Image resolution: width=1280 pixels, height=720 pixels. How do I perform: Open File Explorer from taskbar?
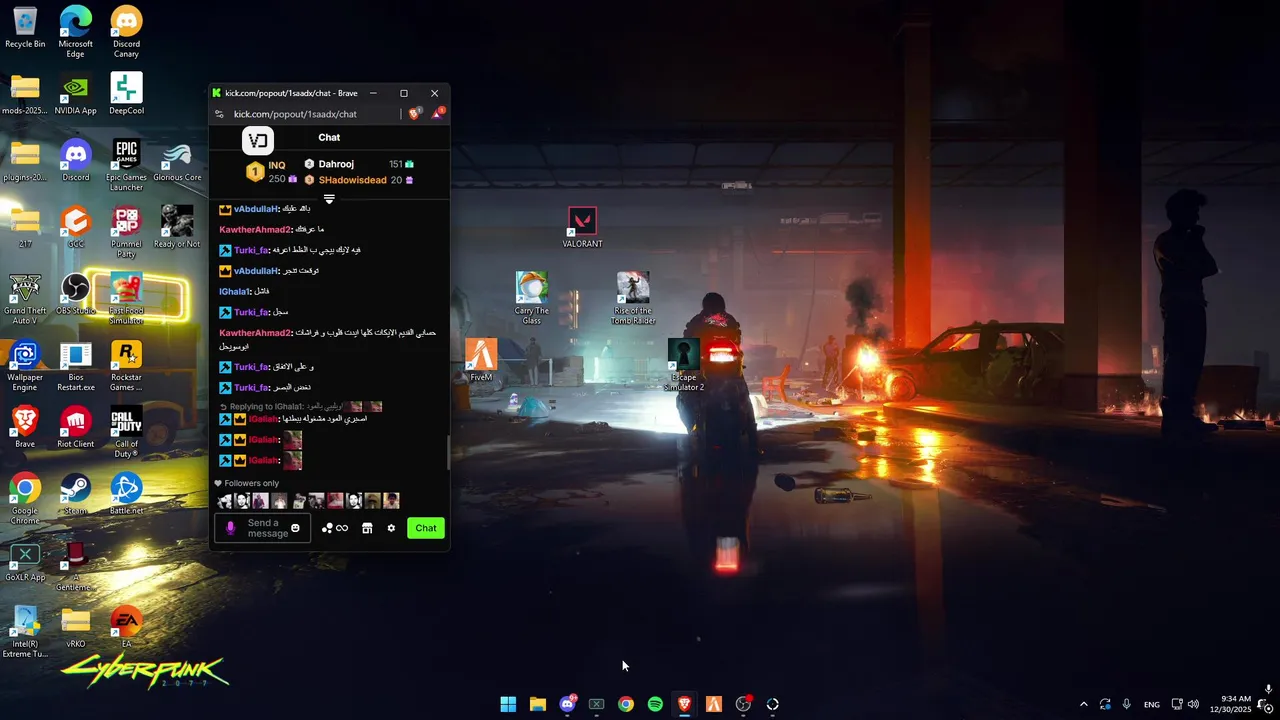pyautogui.click(x=538, y=704)
